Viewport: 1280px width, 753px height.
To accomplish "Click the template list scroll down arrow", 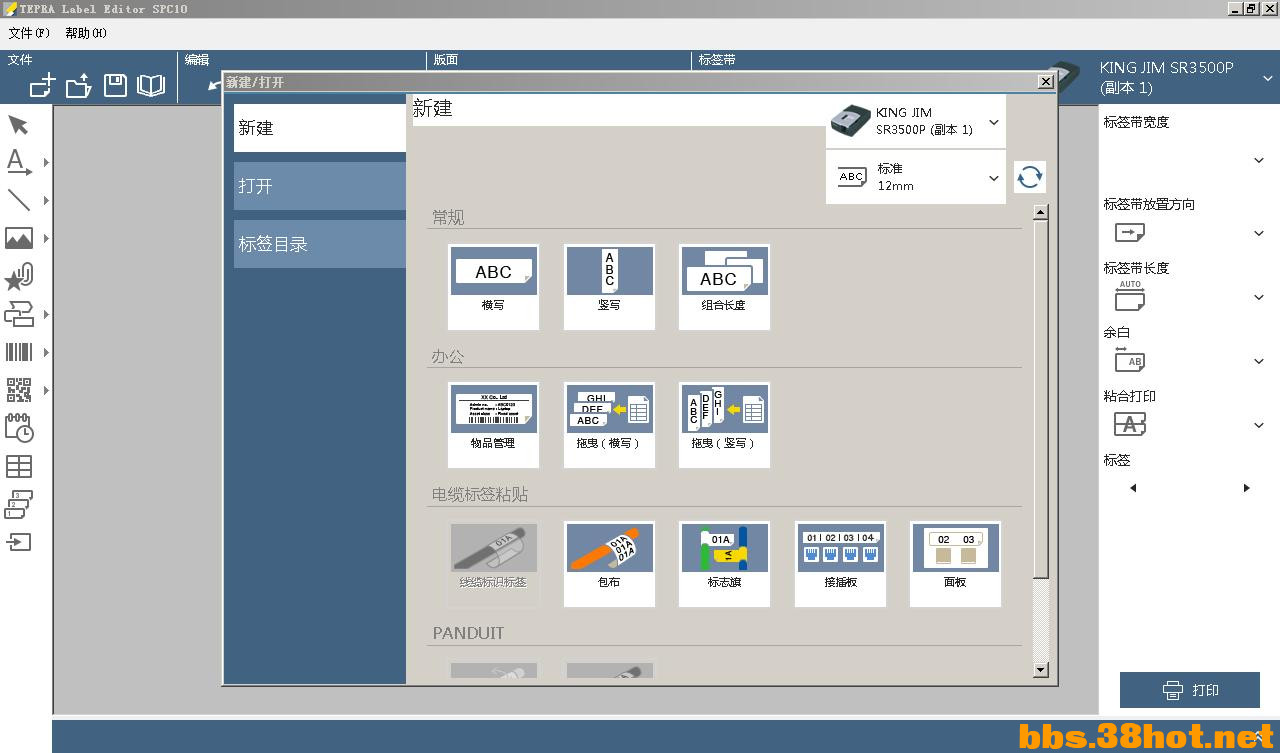I will coord(1041,670).
